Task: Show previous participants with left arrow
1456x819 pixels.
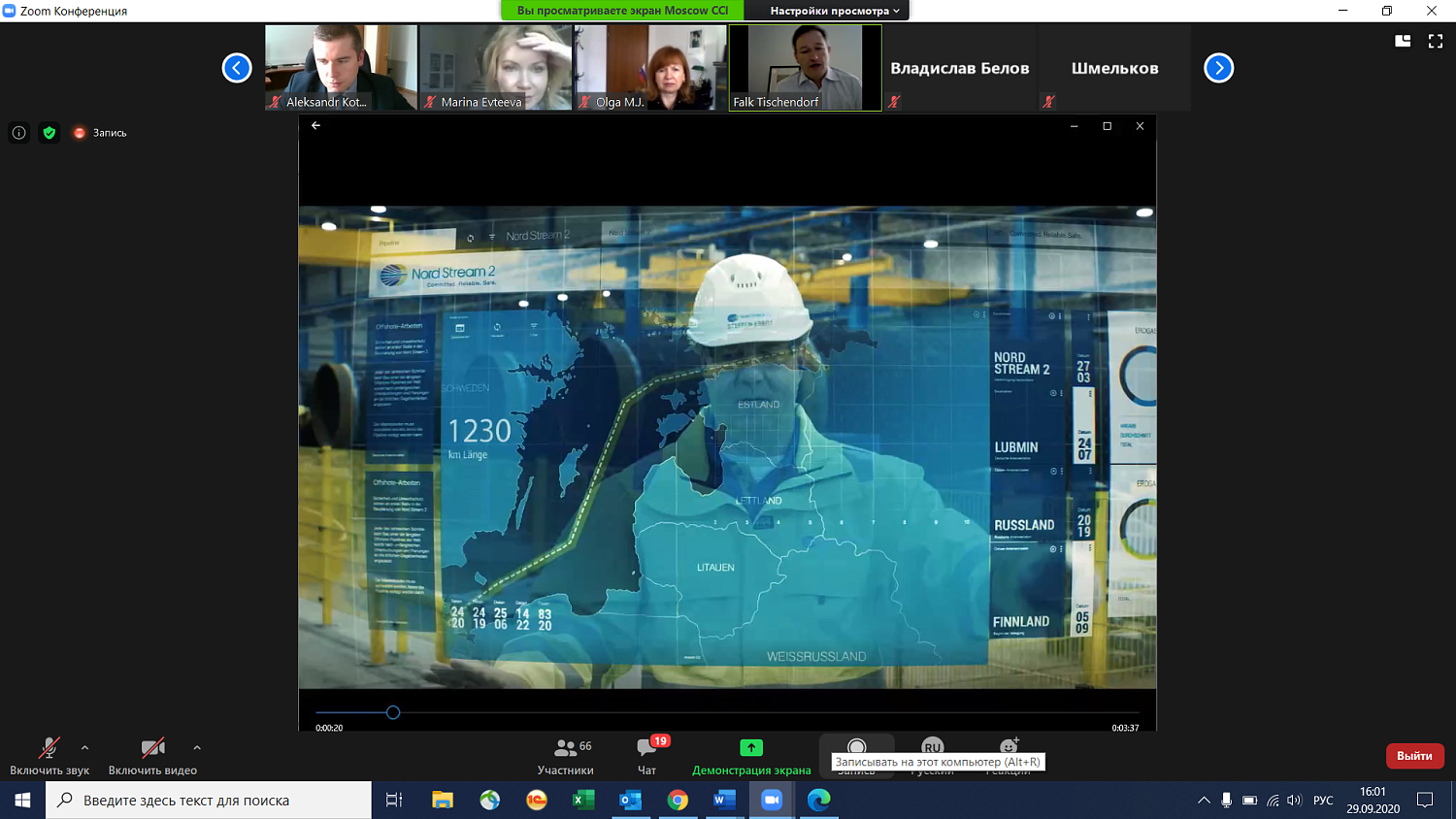Action: coord(237,68)
